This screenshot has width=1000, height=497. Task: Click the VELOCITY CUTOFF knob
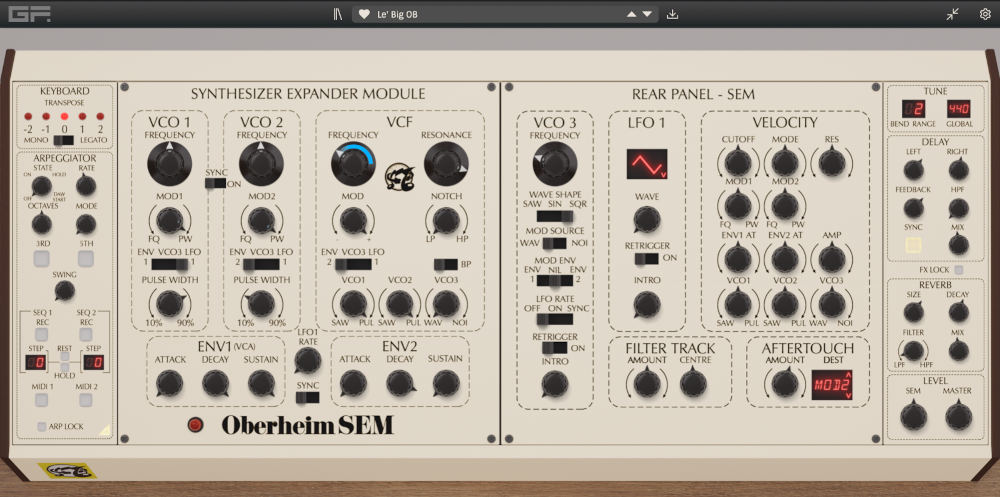(738, 163)
